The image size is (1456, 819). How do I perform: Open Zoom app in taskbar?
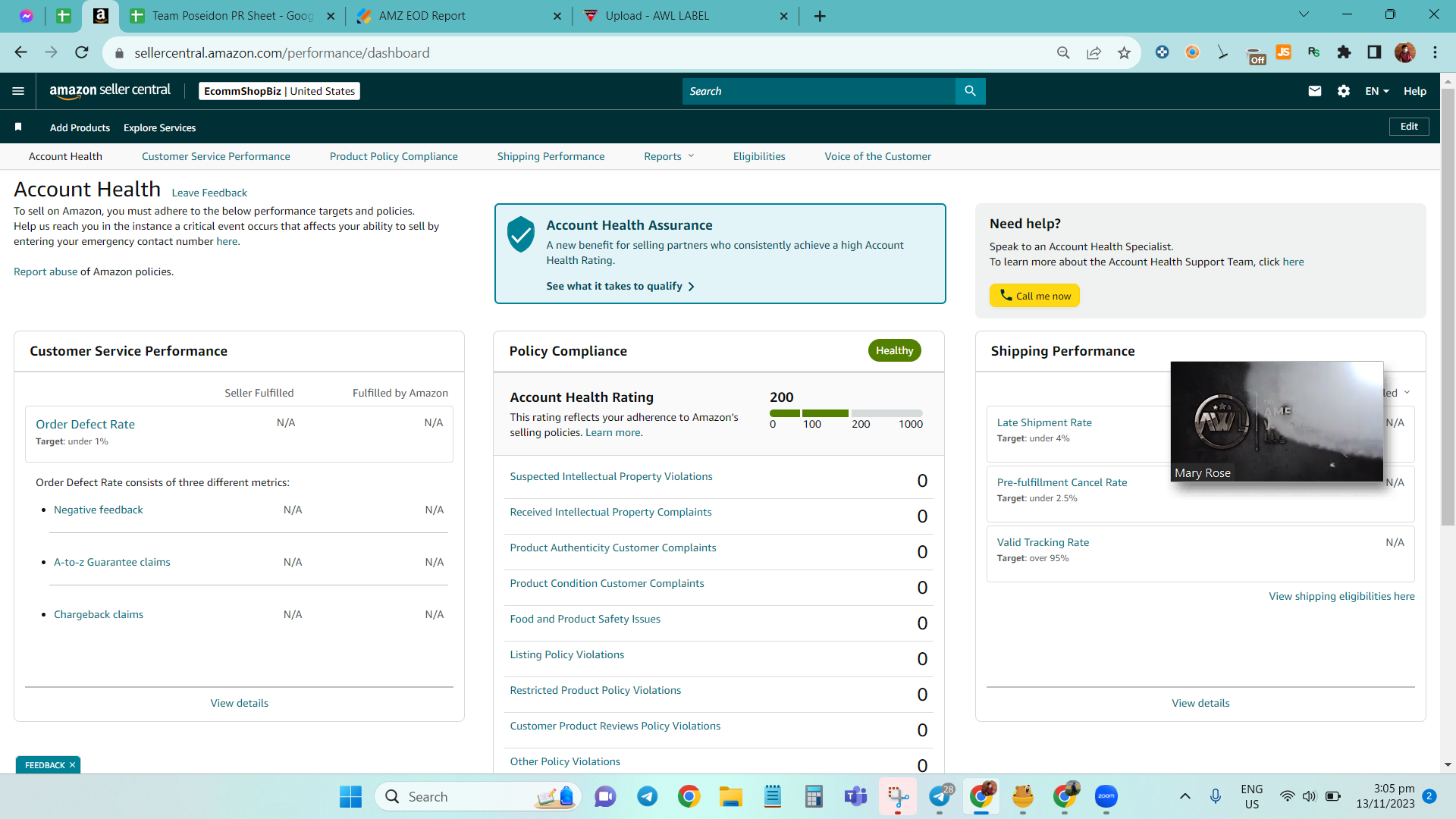[x=1106, y=796]
